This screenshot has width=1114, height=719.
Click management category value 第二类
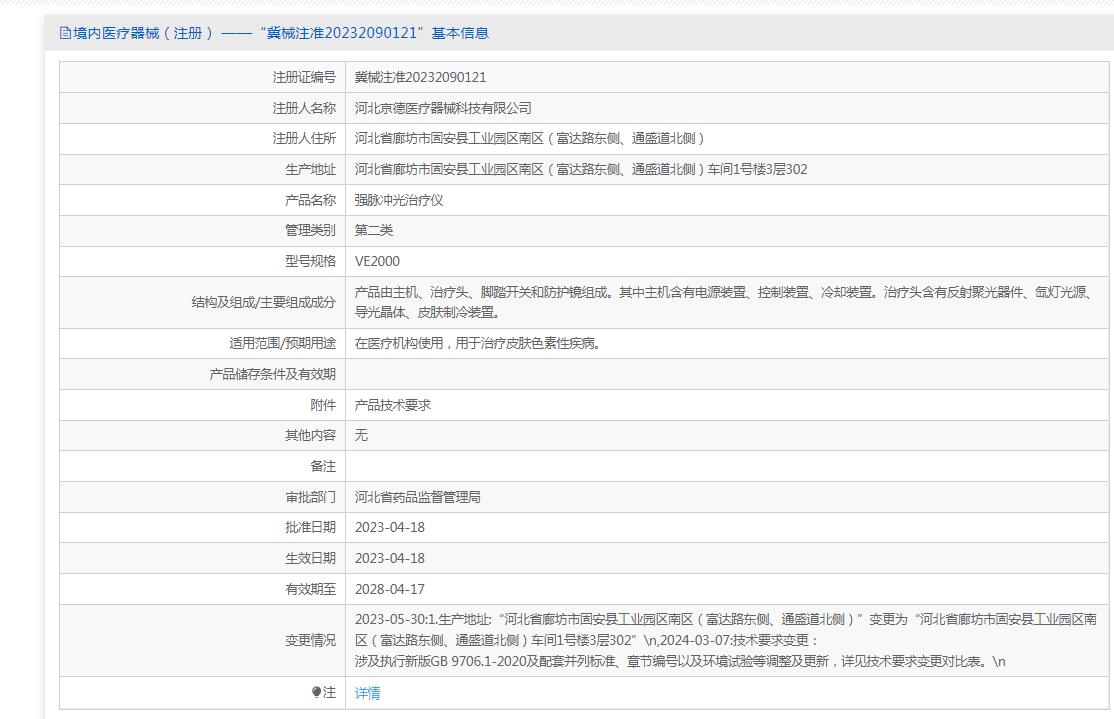[x=374, y=230]
